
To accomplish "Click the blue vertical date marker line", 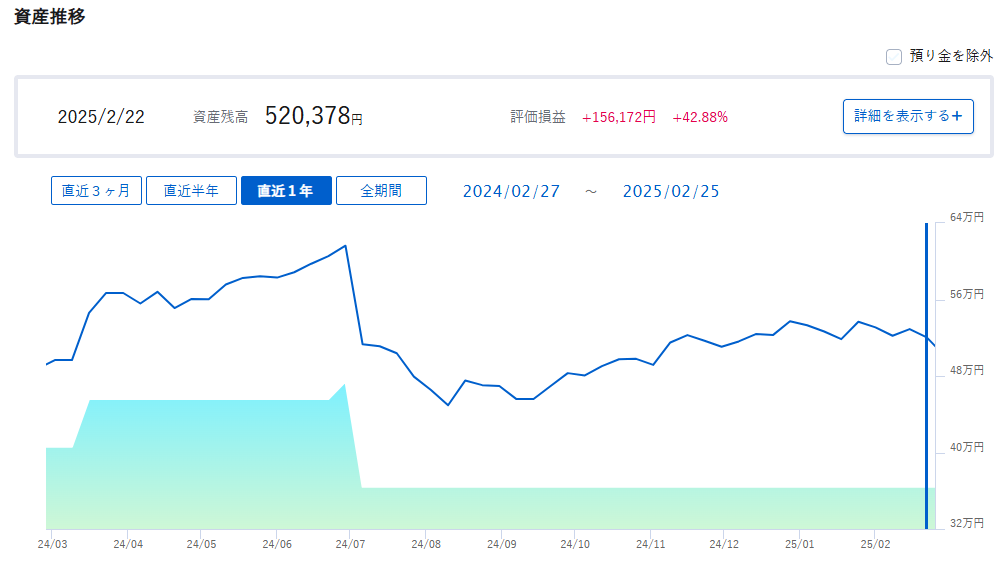I will pos(926,375).
